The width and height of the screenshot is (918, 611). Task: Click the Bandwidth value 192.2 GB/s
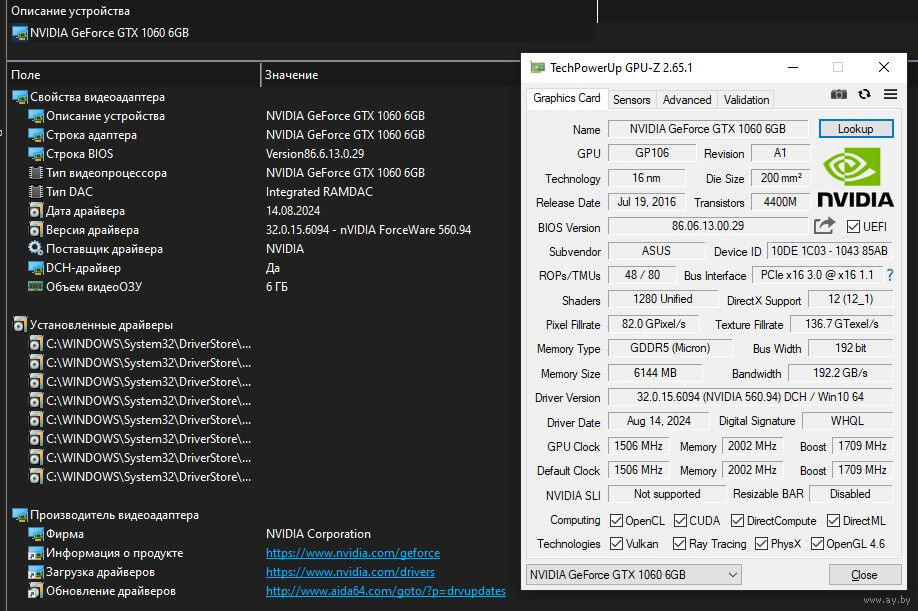pyautogui.click(x=840, y=373)
